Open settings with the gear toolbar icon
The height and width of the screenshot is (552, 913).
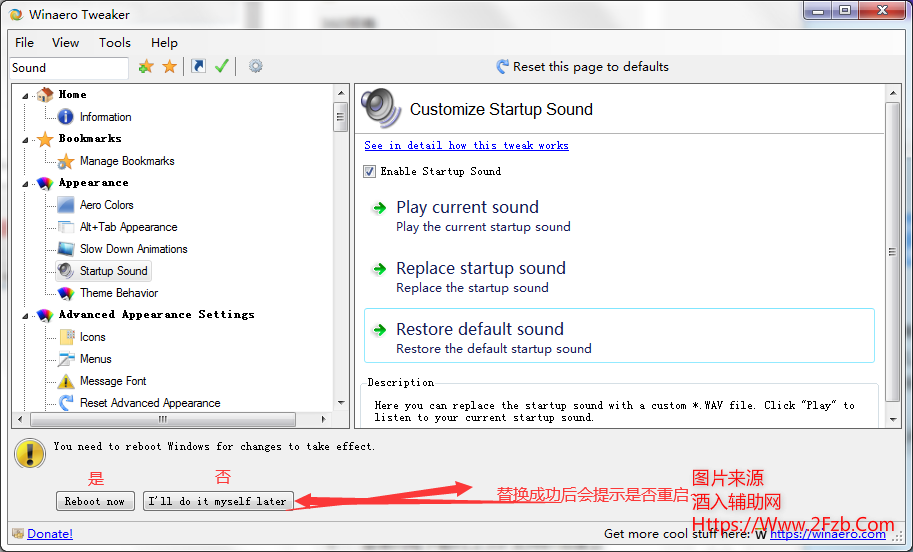[256, 66]
